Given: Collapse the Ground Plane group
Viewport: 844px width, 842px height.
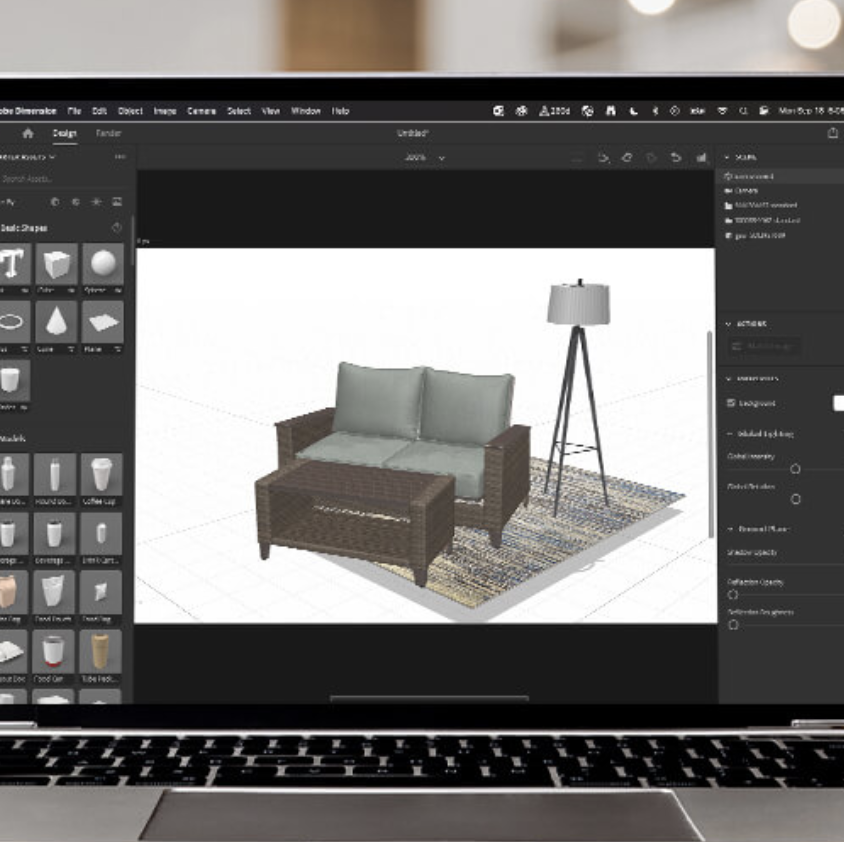Looking at the screenshot, I should click(x=730, y=529).
